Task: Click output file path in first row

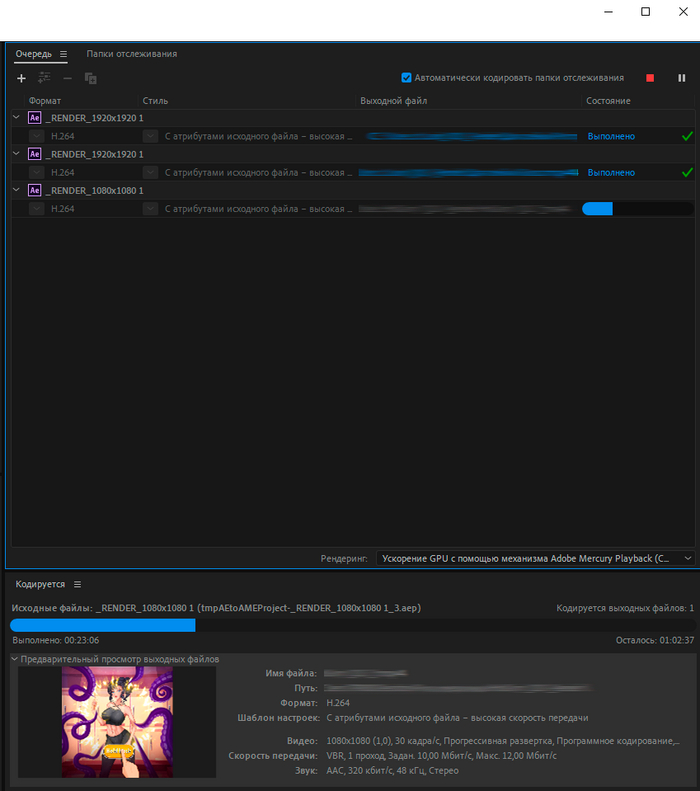Action: point(471,136)
